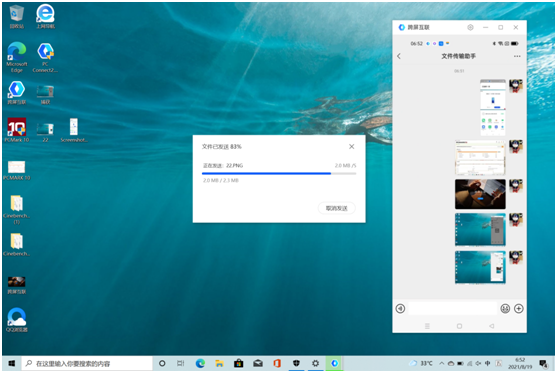Screen dimensions: 557x373
Task: Select the PCMark 10 application shortcut
Action: [x=16, y=130]
